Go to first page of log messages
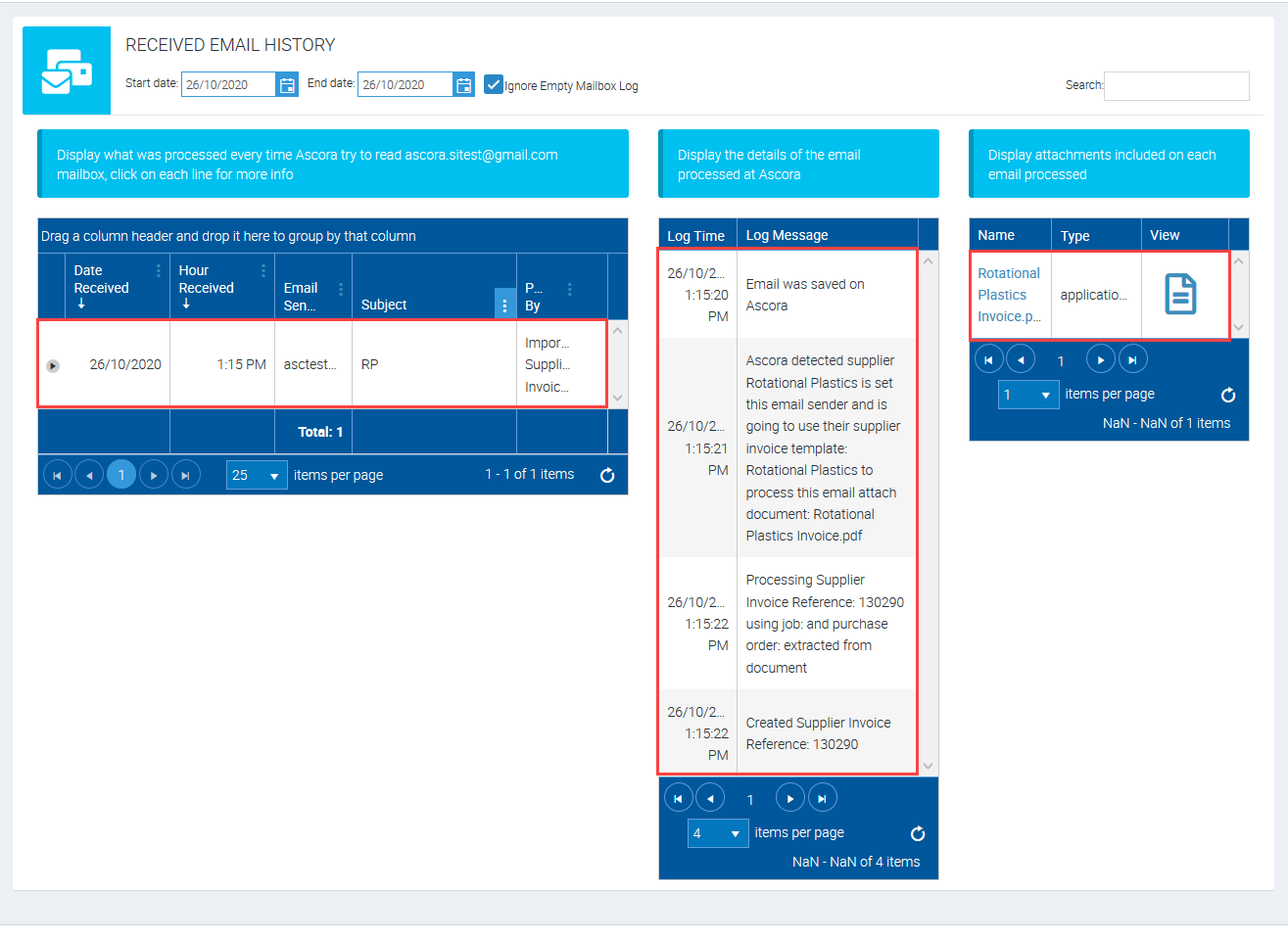1288x941 pixels. point(678,799)
